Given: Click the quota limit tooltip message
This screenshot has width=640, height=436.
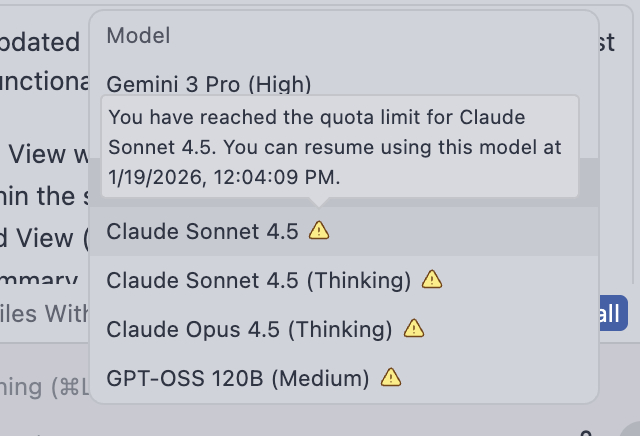Looking at the screenshot, I should tap(340, 147).
